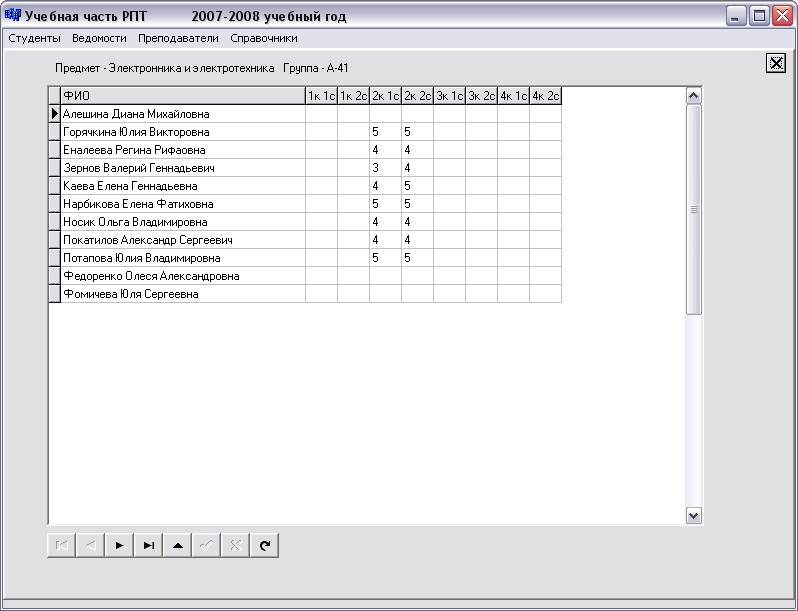Select student Горячкина Юлия Викторовна
The width and height of the screenshot is (798, 611).
(183, 132)
